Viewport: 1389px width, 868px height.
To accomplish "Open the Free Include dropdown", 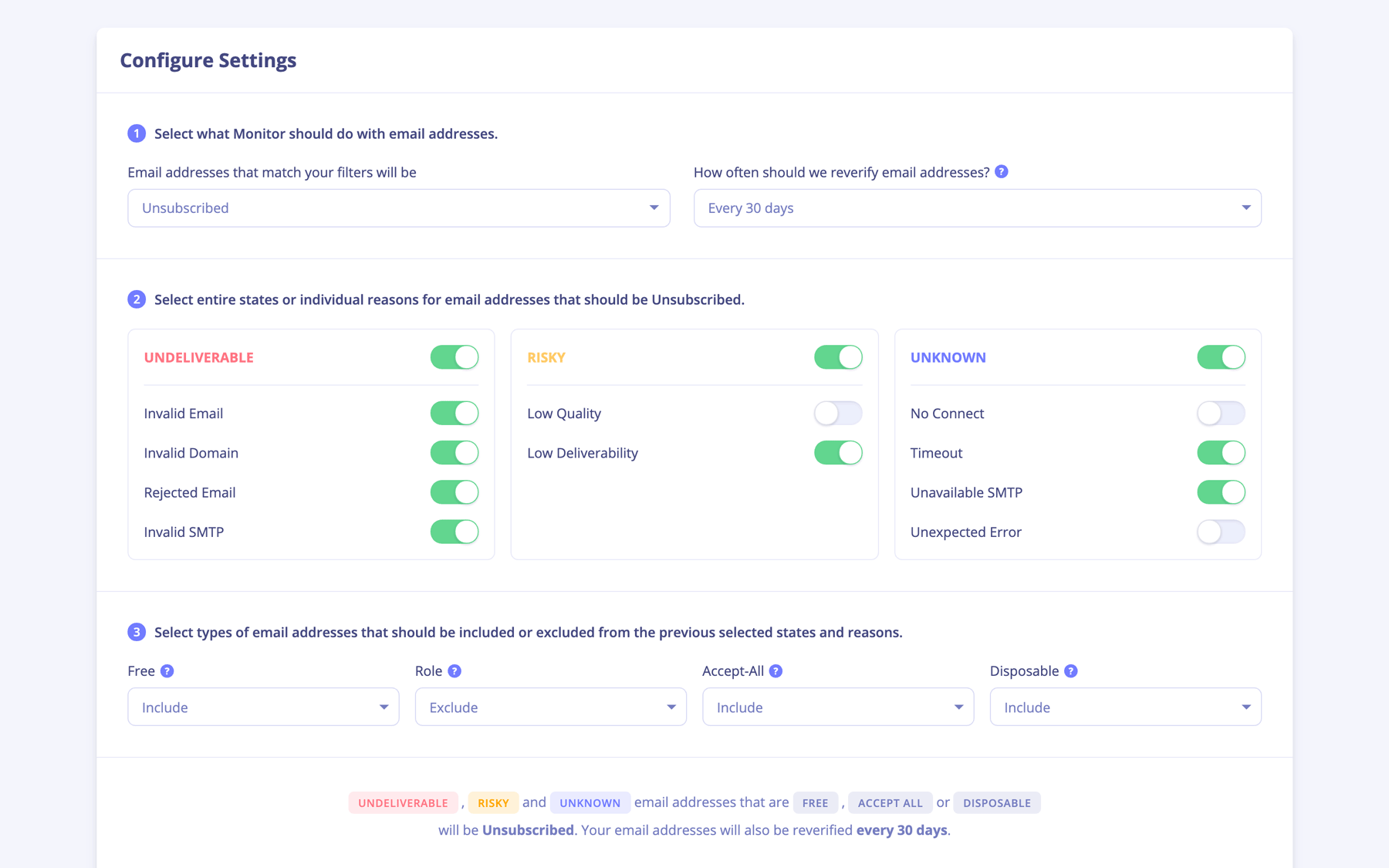I will 263,707.
